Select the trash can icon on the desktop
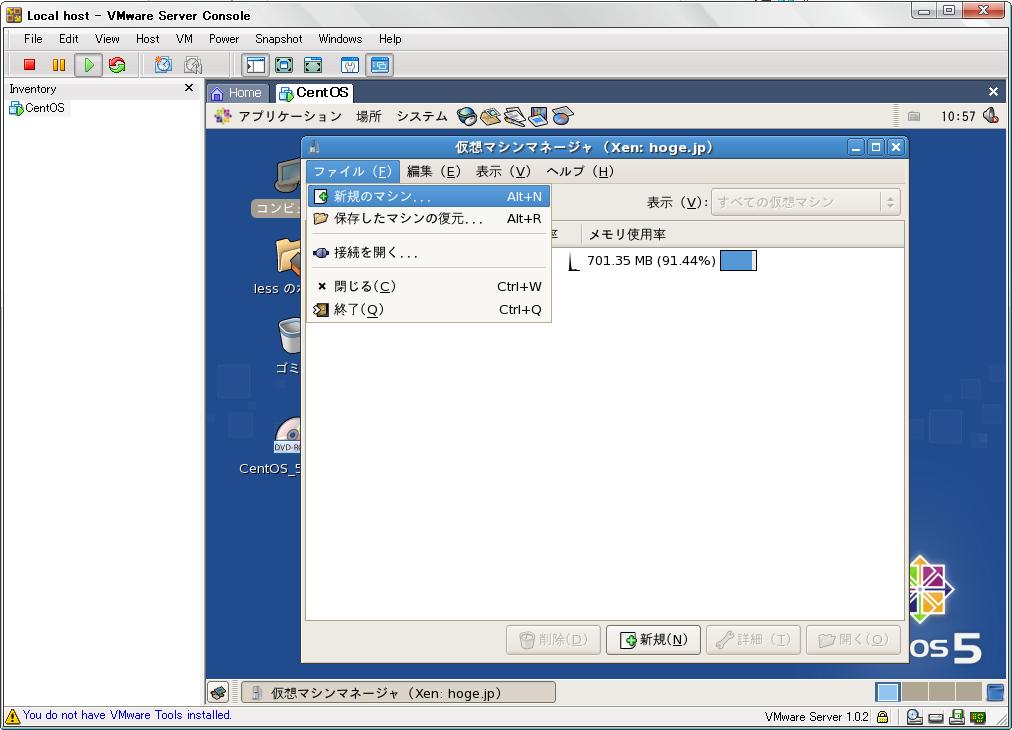Image resolution: width=1012 pixels, height=730 pixels. coord(290,336)
